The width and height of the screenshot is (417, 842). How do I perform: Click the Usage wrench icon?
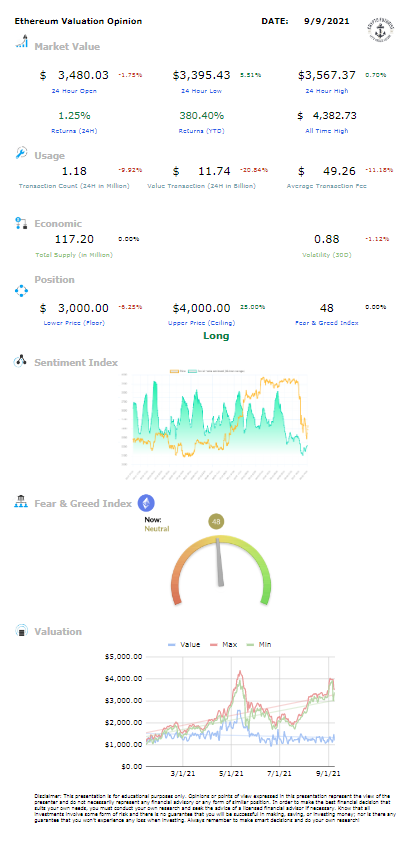(x=21, y=153)
